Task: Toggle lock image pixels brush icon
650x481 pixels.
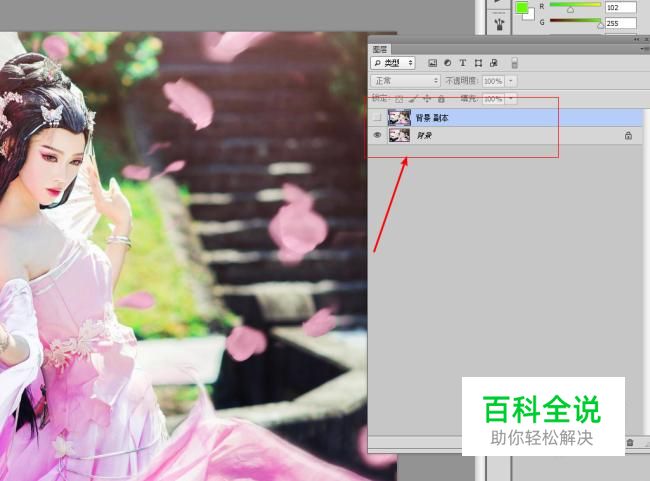Action: (413, 99)
